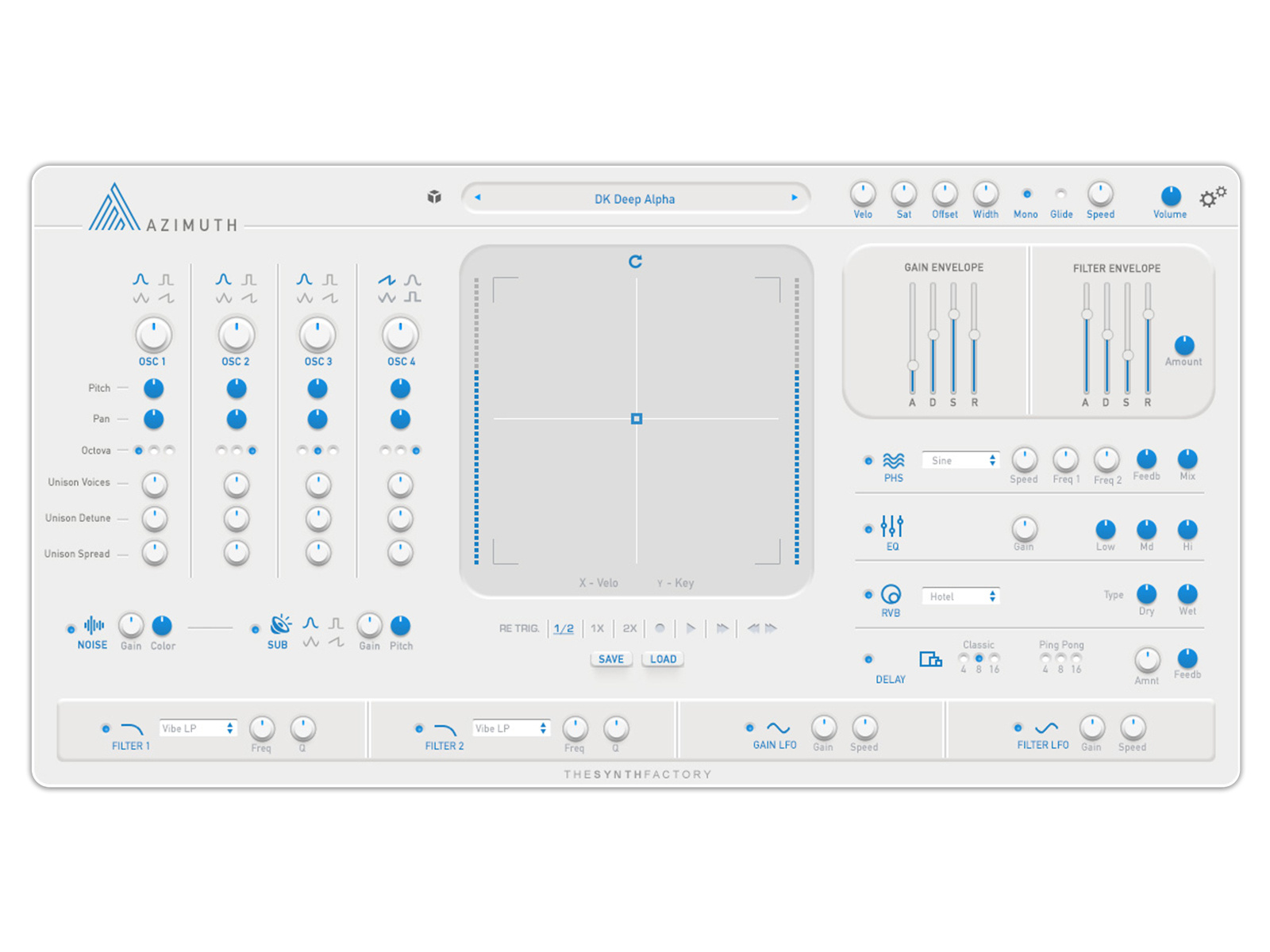Open the next preset with the right arrow

coord(795,198)
